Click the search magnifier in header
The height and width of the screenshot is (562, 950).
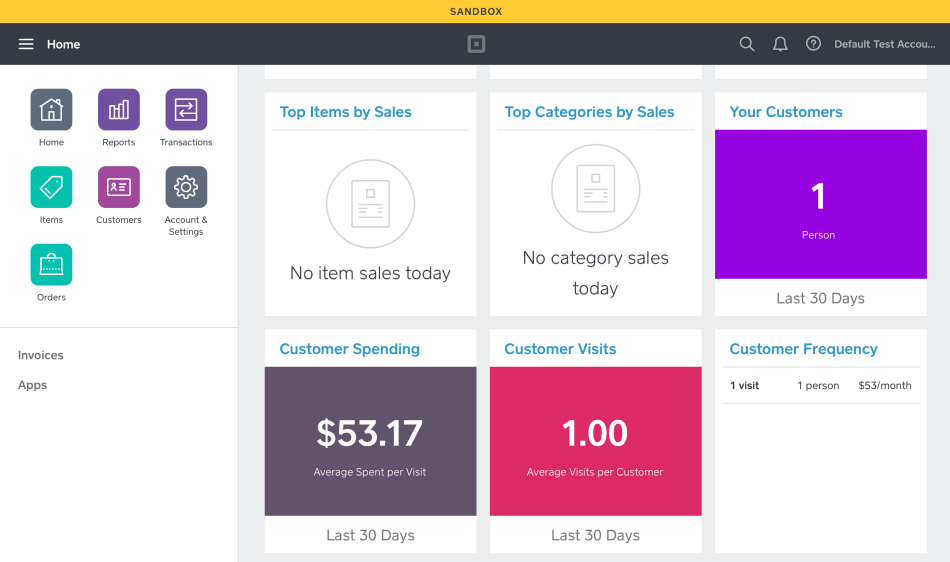coord(747,44)
